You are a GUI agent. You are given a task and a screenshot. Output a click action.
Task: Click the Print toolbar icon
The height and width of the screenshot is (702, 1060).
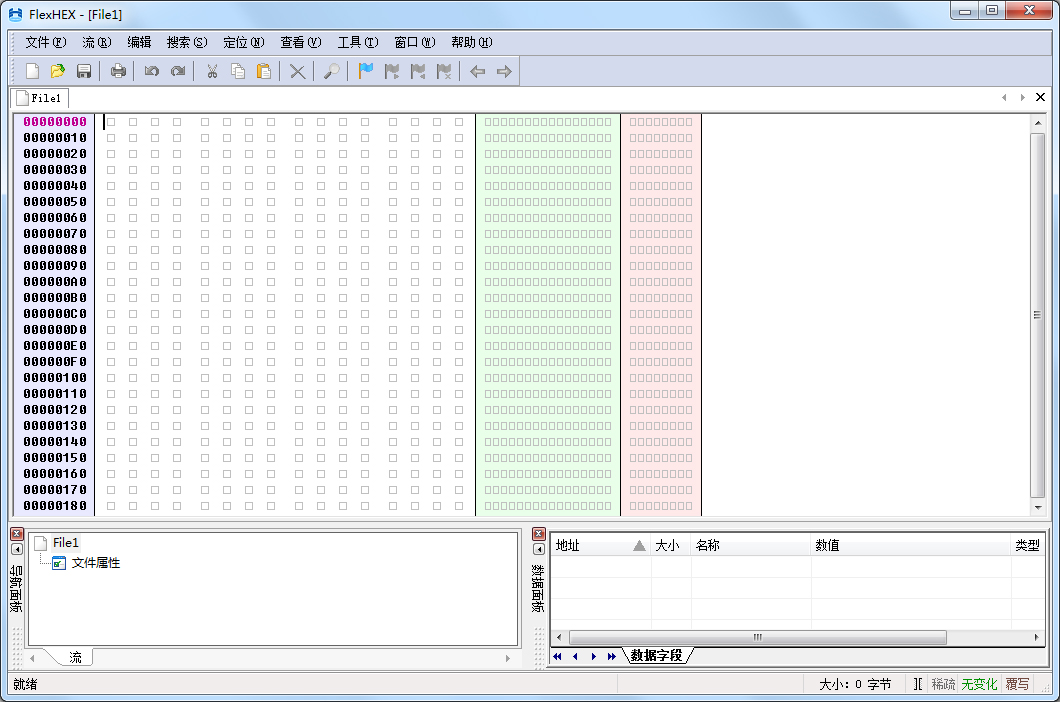click(x=118, y=71)
